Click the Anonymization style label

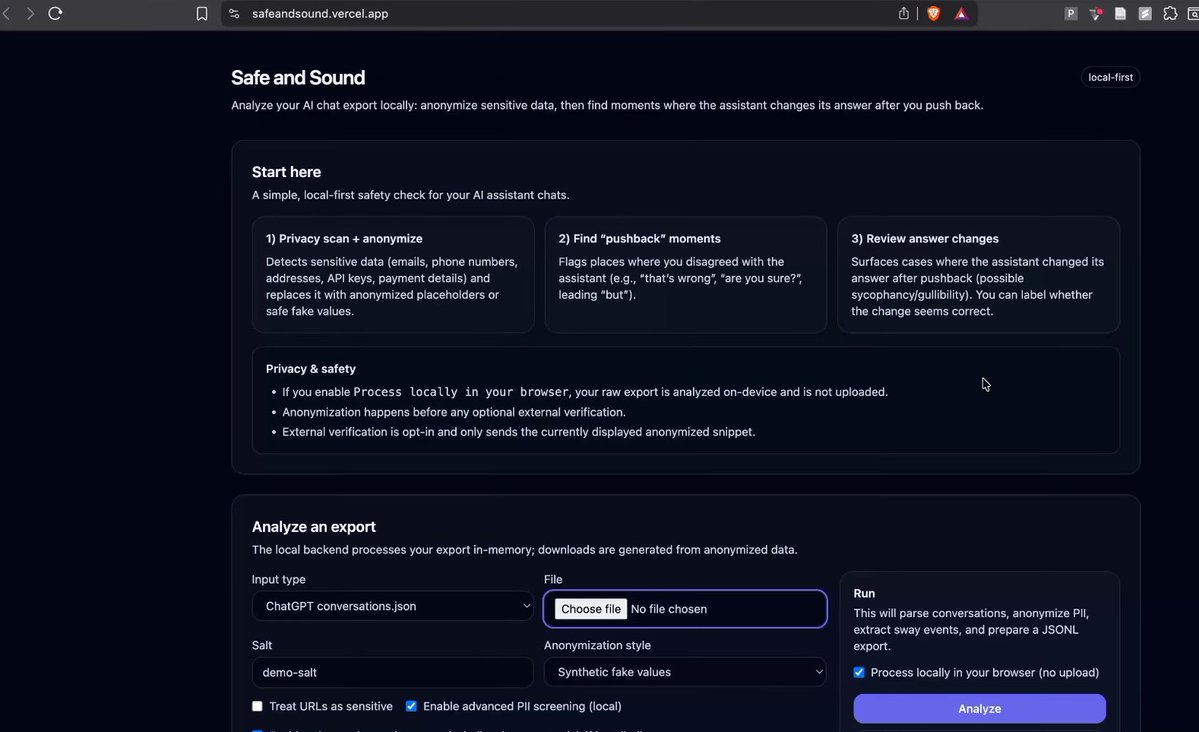pos(597,645)
